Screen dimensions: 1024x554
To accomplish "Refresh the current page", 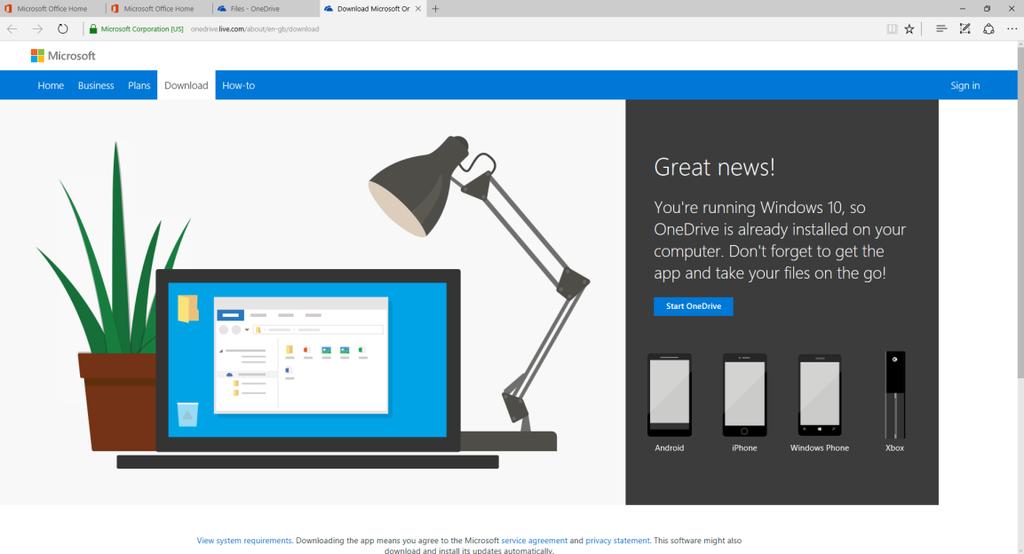I will (x=63, y=29).
